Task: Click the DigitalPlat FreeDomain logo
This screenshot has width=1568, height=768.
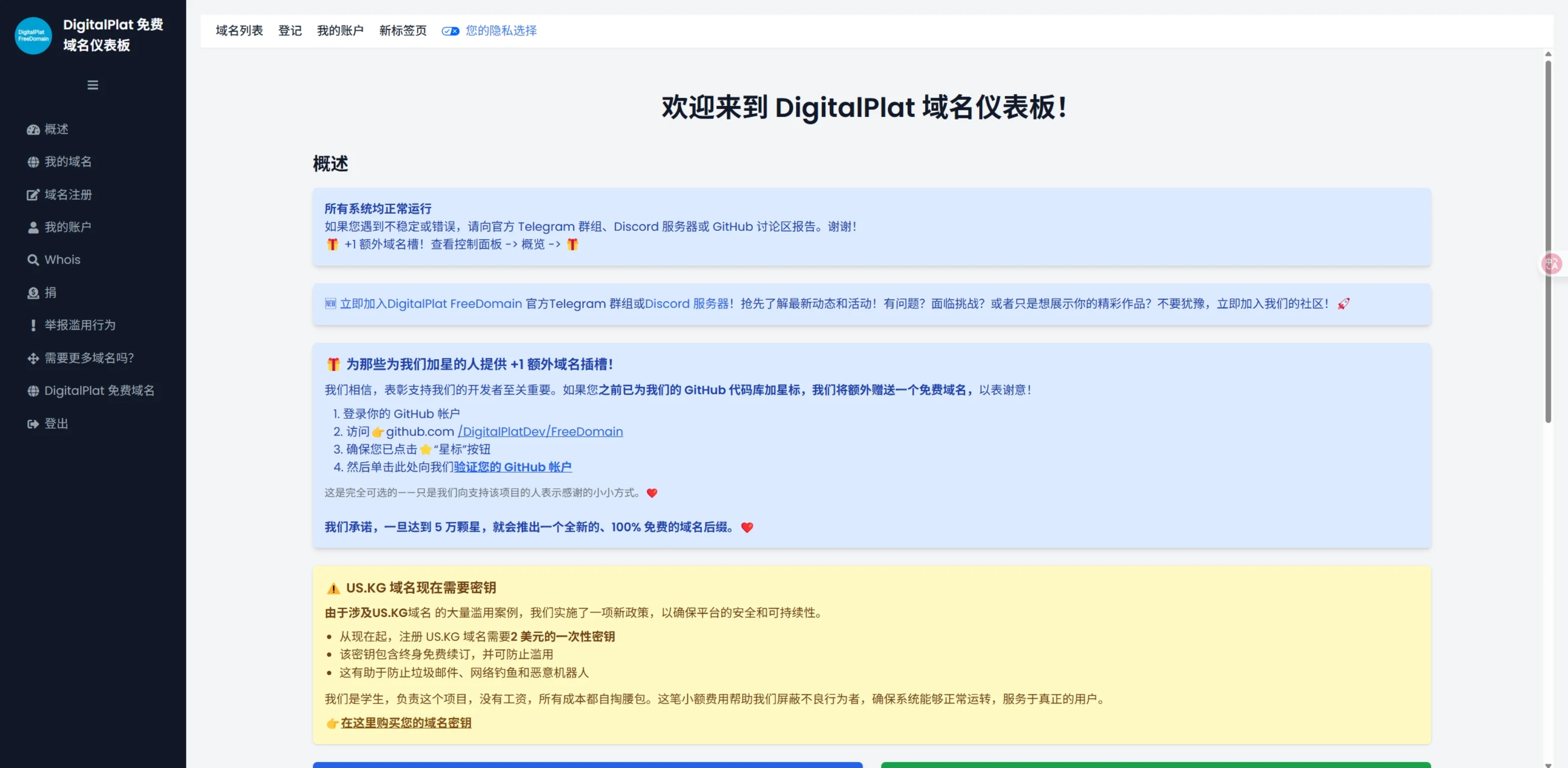Action: (33, 35)
